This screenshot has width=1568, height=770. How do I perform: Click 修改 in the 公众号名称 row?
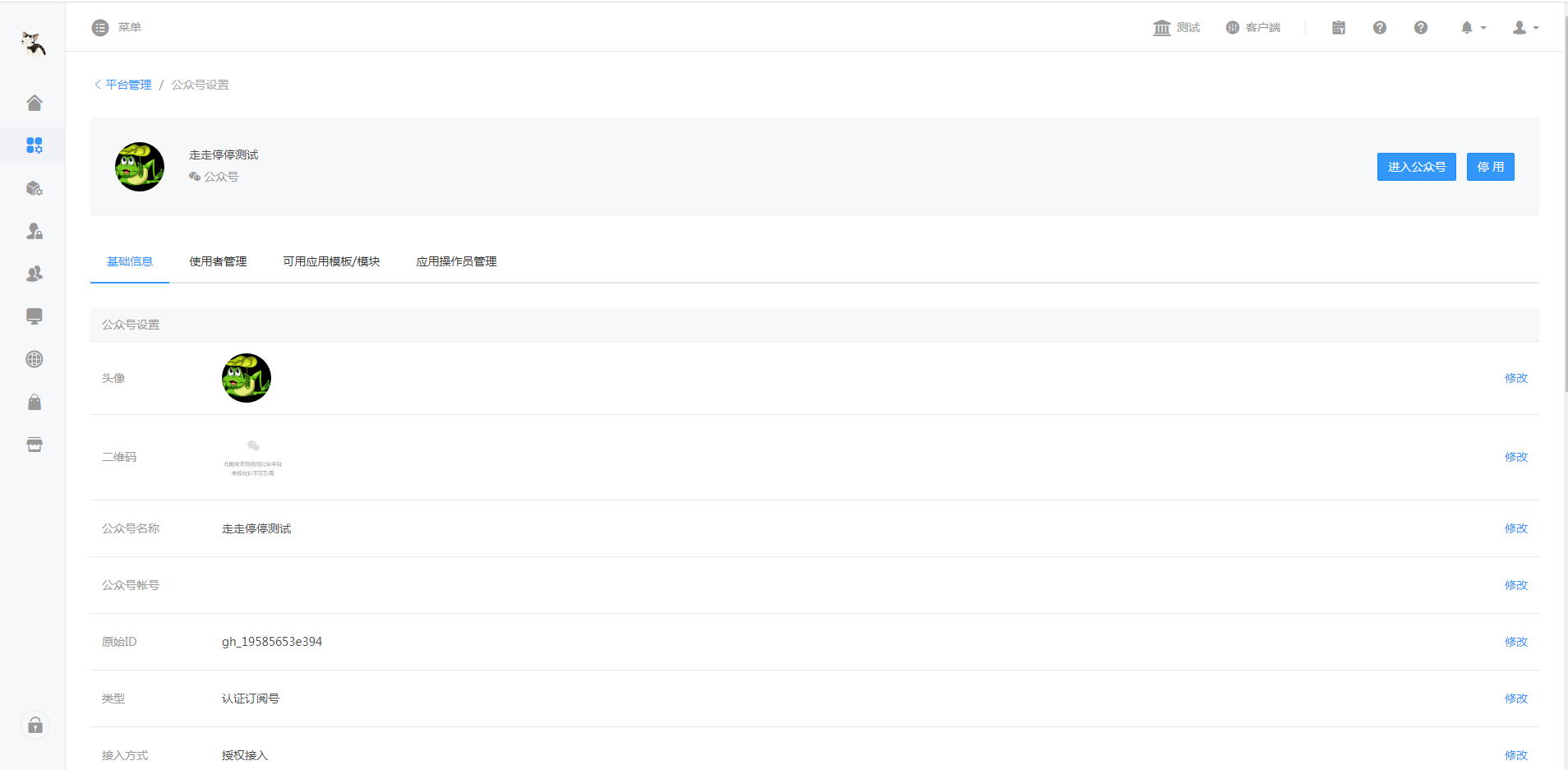pyautogui.click(x=1515, y=528)
